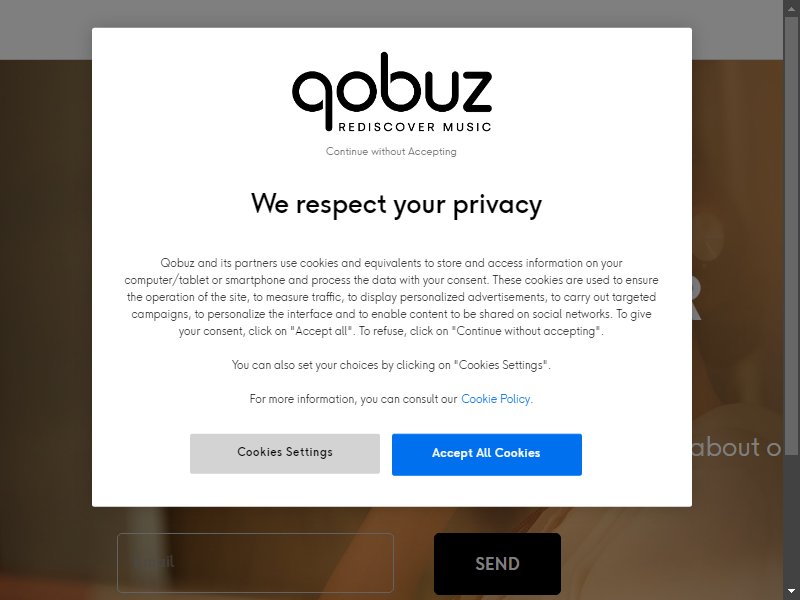The height and width of the screenshot is (600, 800).
Task: Click the empty scrollbar track below the thumb
Action: tap(791, 518)
